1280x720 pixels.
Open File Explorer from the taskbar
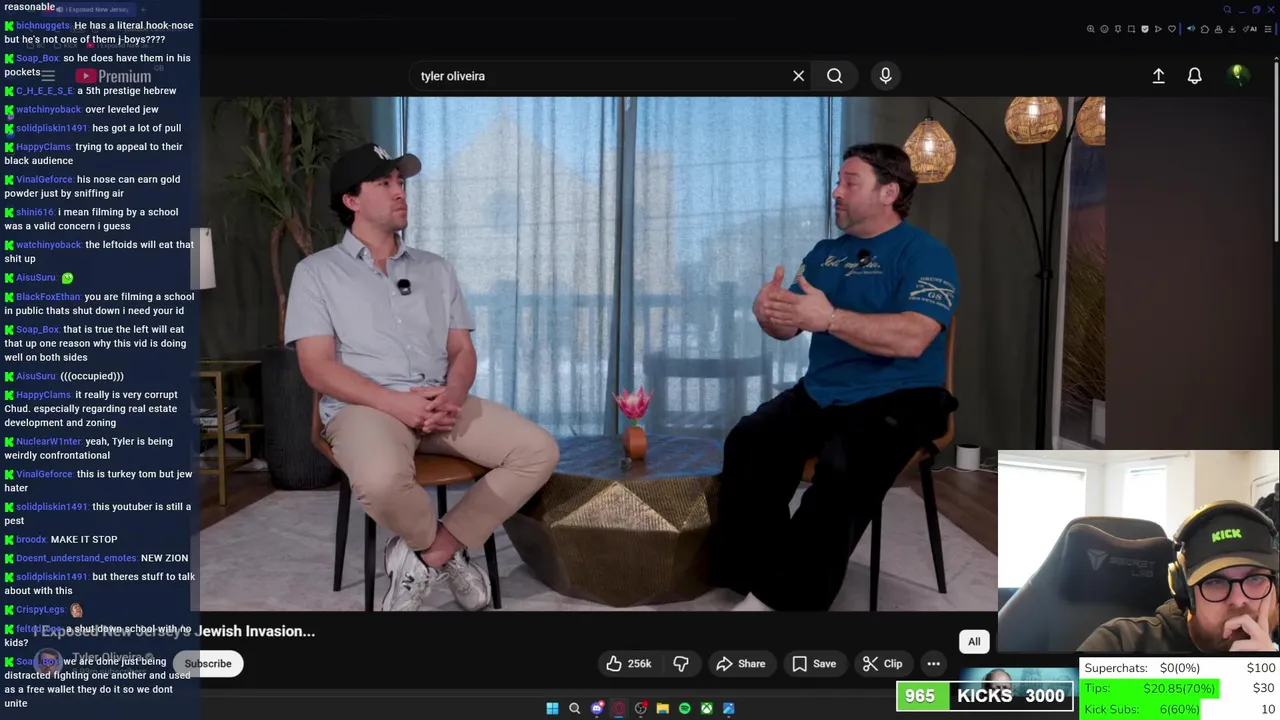coord(662,708)
